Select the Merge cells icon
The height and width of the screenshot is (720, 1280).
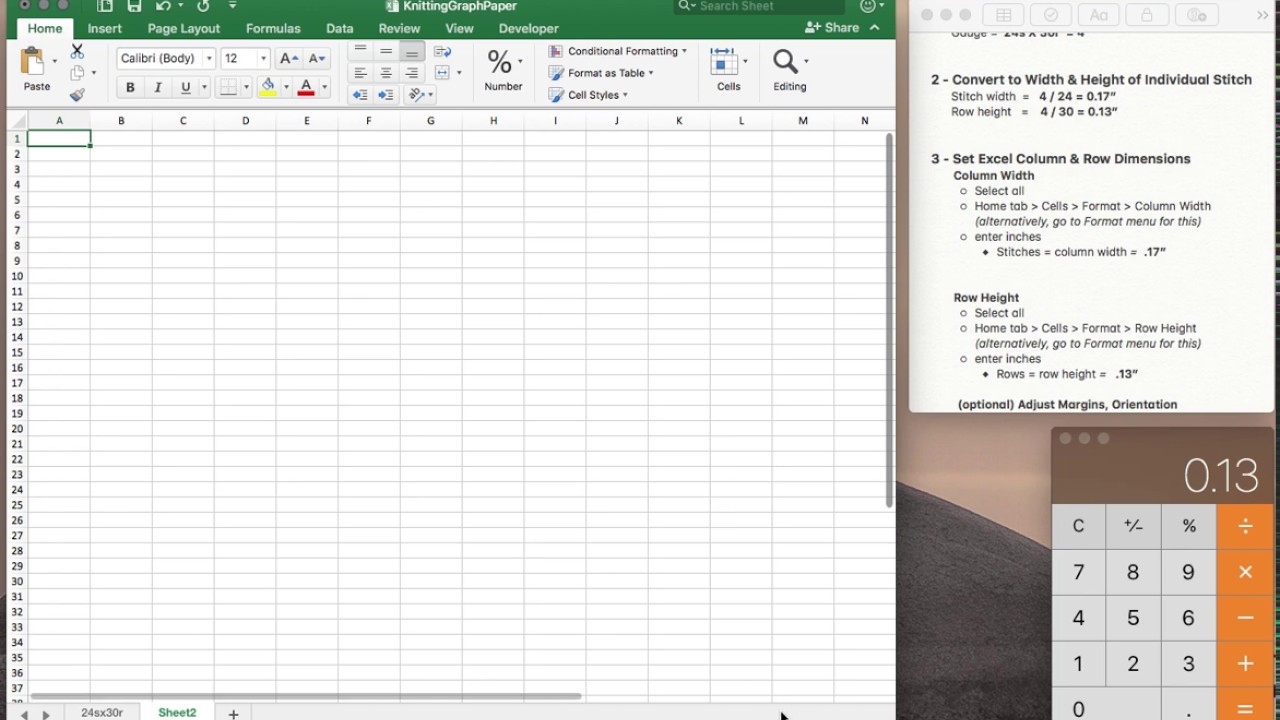coord(443,73)
